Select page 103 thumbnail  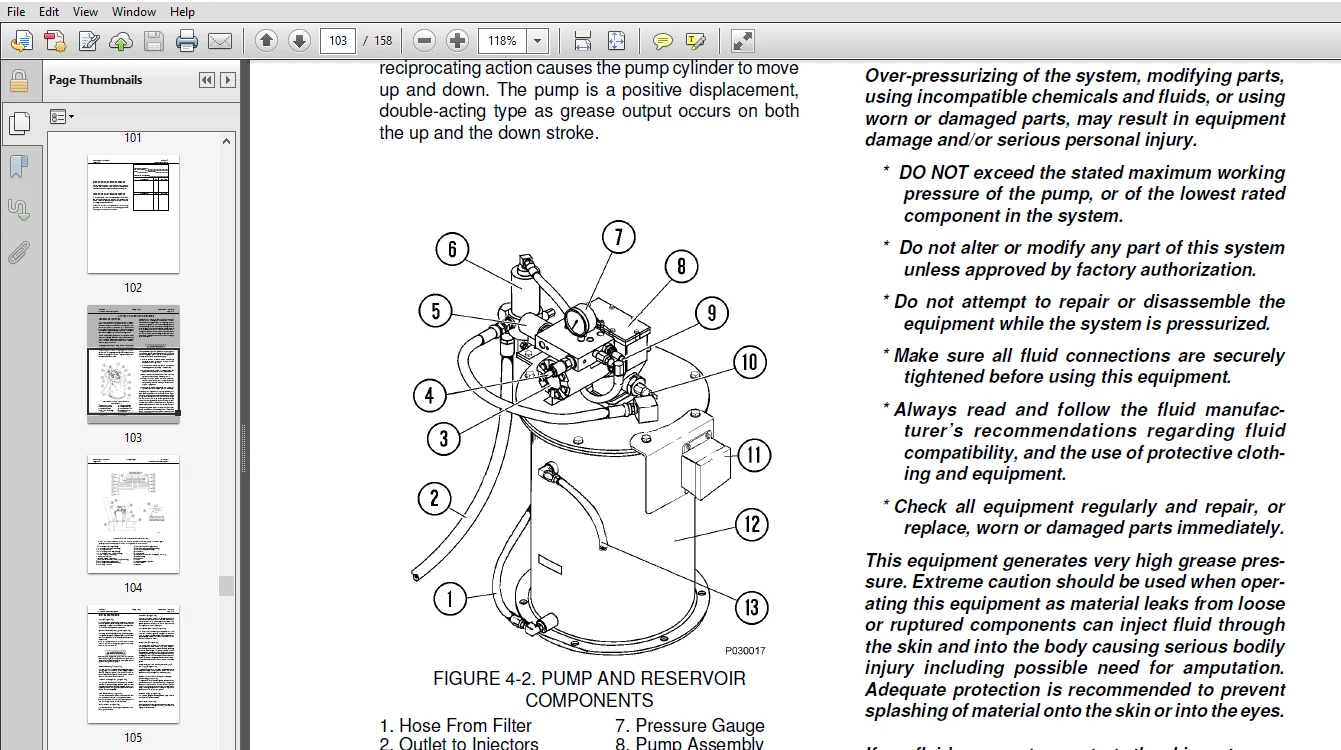tap(133, 364)
